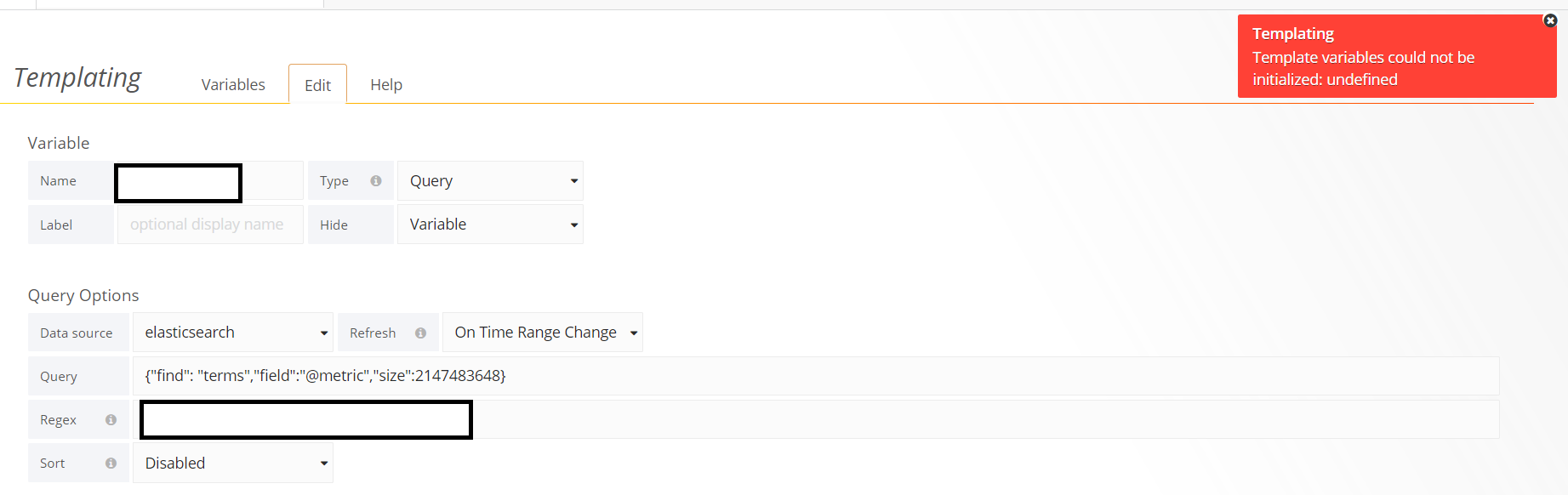Open the Help tab
Viewport: 1568px width, 495px height.
(x=386, y=84)
